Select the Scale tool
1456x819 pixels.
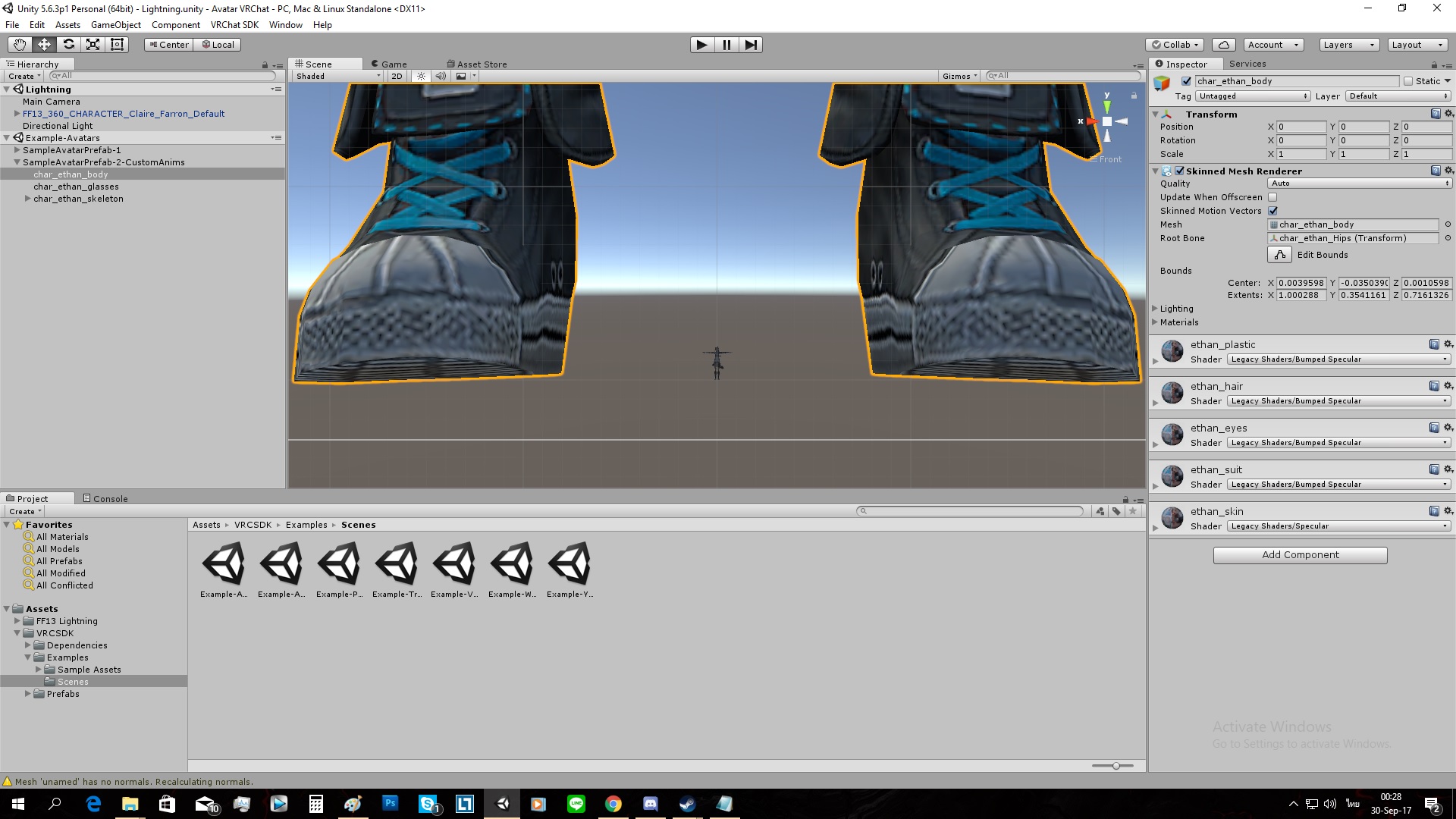(93, 45)
